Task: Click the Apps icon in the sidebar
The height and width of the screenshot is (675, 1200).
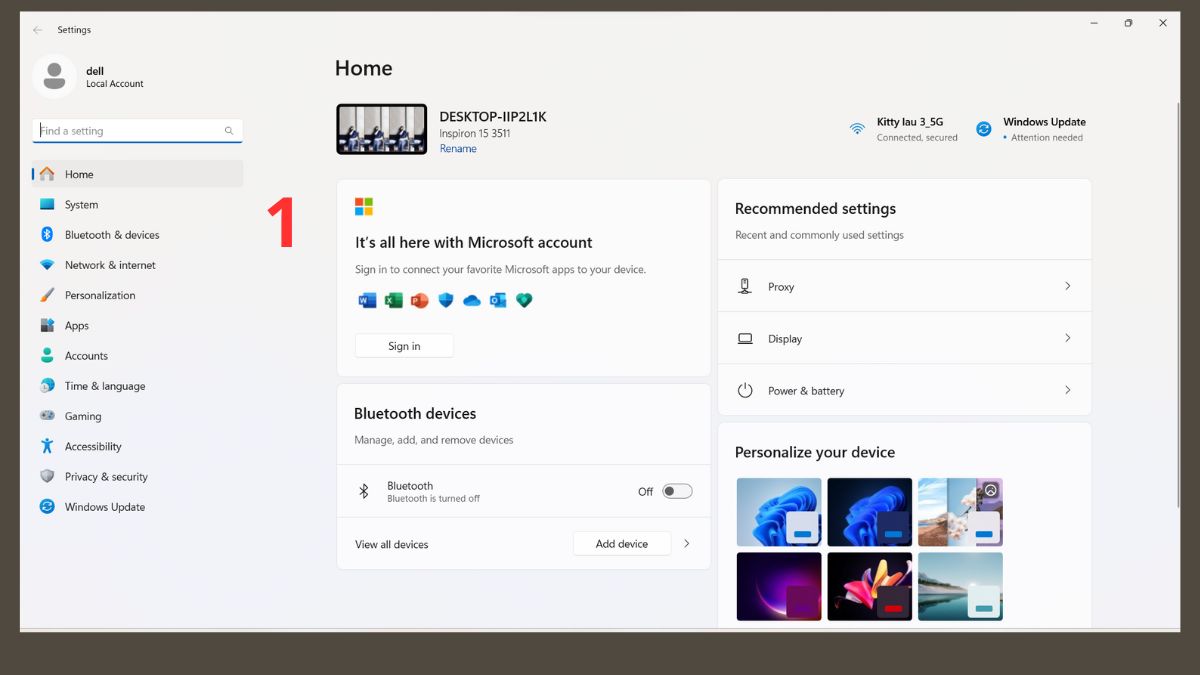Action: (47, 325)
